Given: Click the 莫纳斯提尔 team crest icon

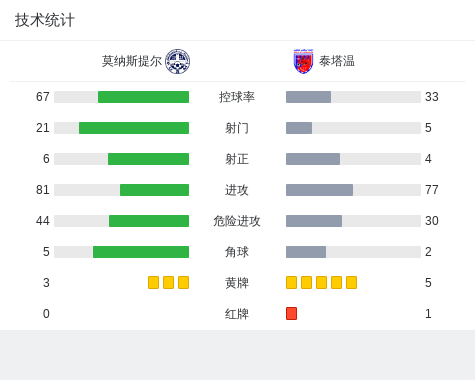Looking at the screenshot, I should (178, 61).
